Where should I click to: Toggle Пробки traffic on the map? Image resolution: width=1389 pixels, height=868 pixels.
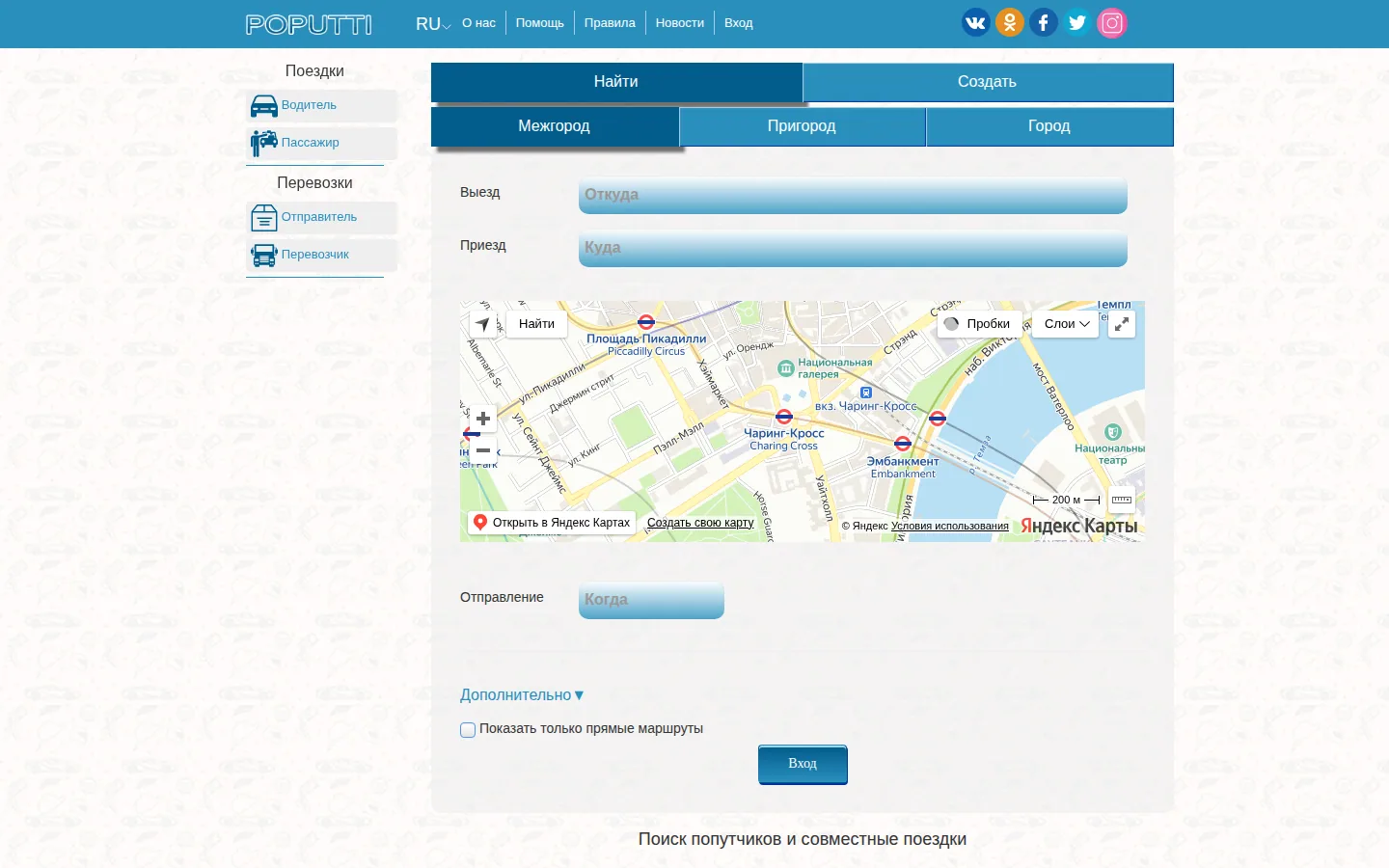coord(979,324)
